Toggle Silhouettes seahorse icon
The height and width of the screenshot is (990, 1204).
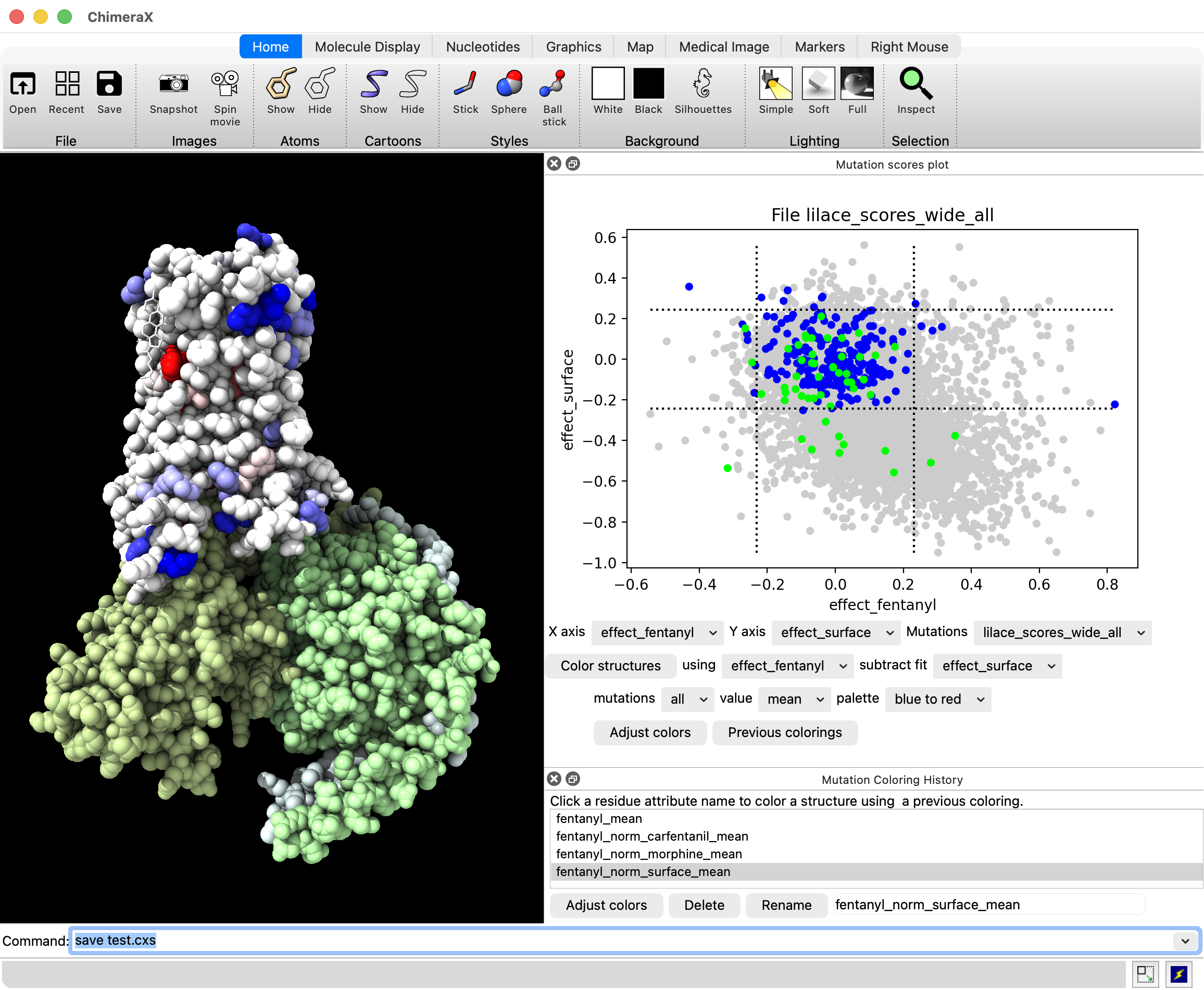[x=703, y=84]
